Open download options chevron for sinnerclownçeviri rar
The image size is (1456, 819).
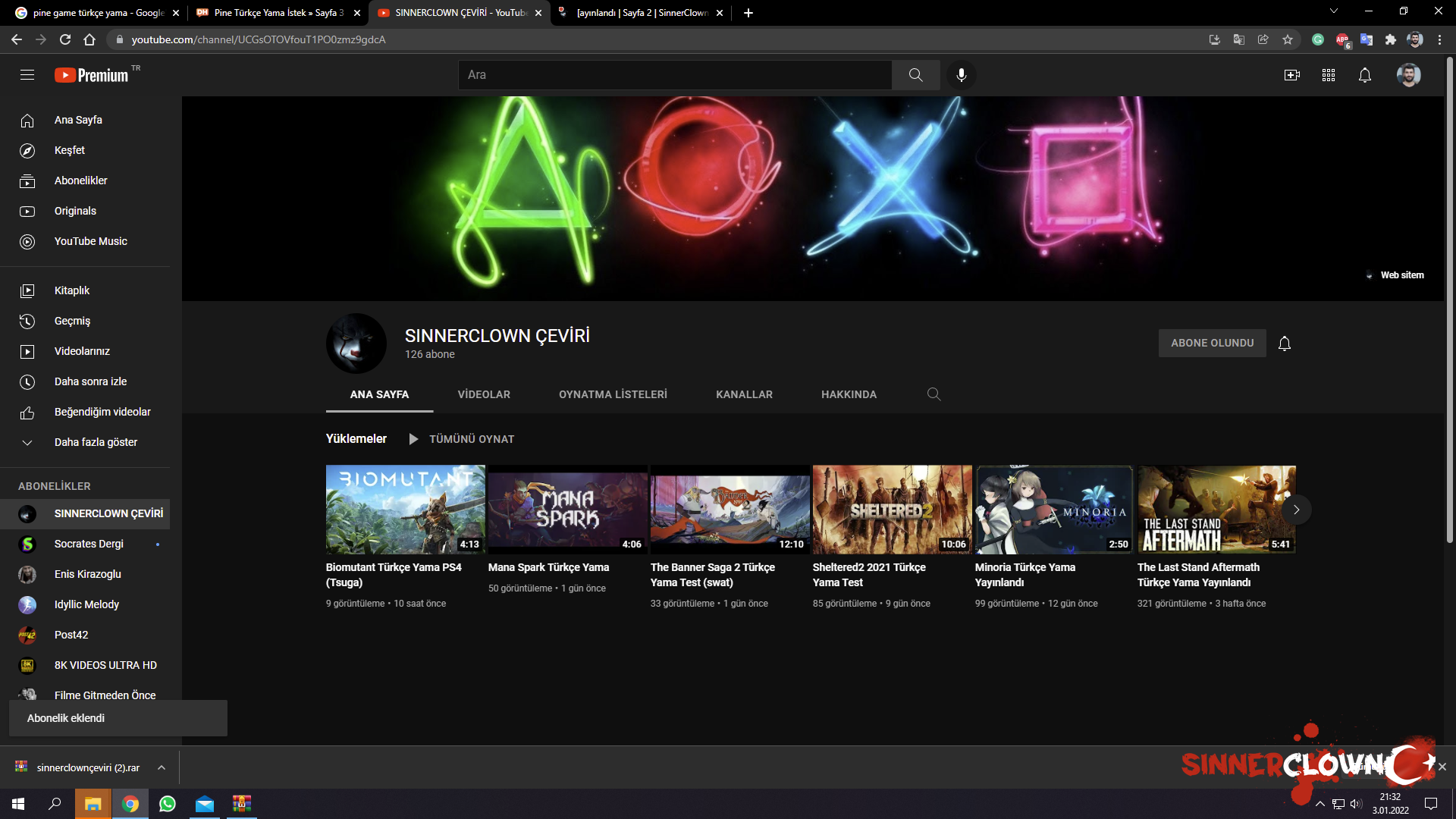click(162, 767)
